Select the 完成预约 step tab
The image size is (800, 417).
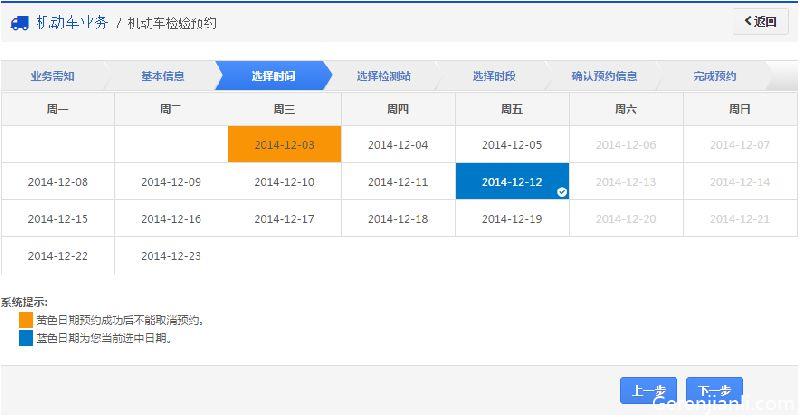(715, 76)
